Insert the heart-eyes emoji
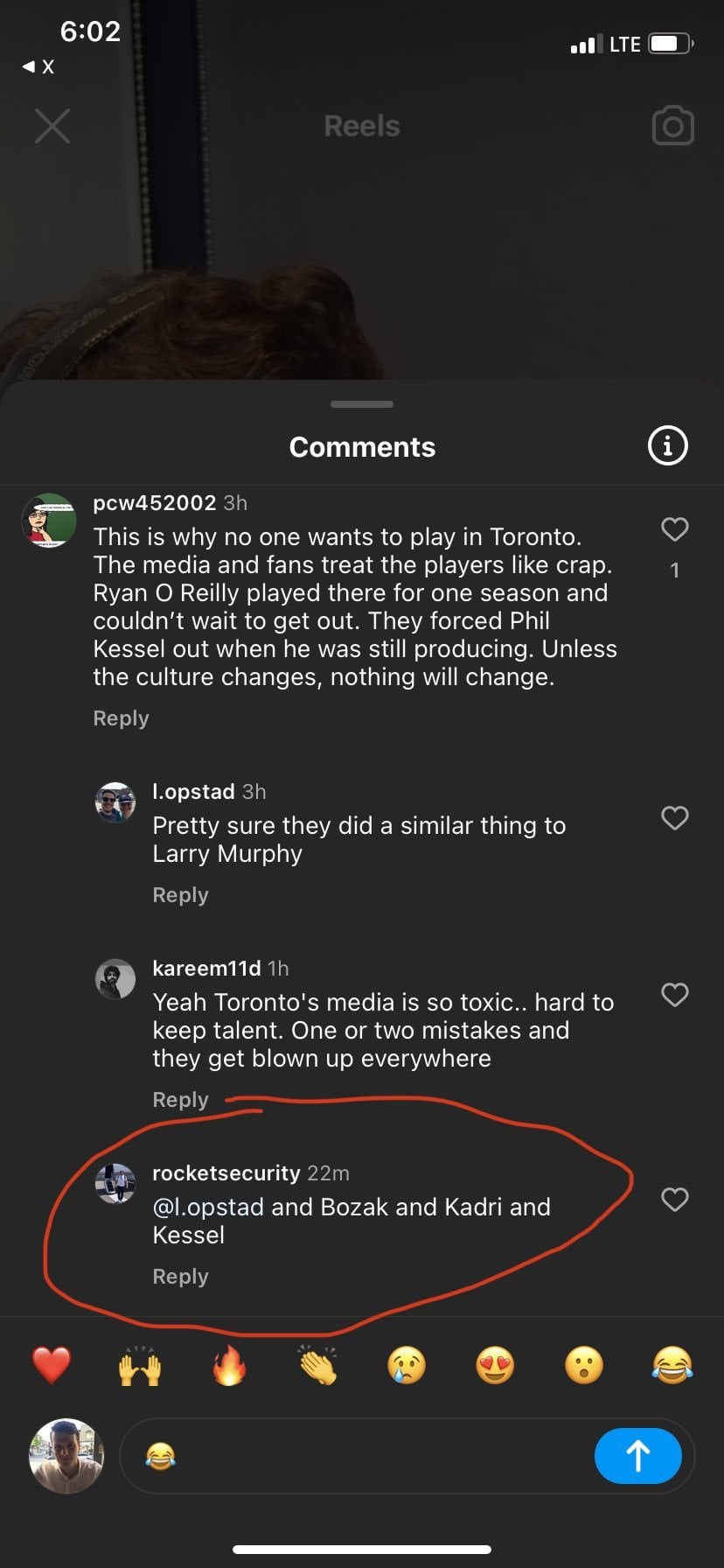 495,1365
